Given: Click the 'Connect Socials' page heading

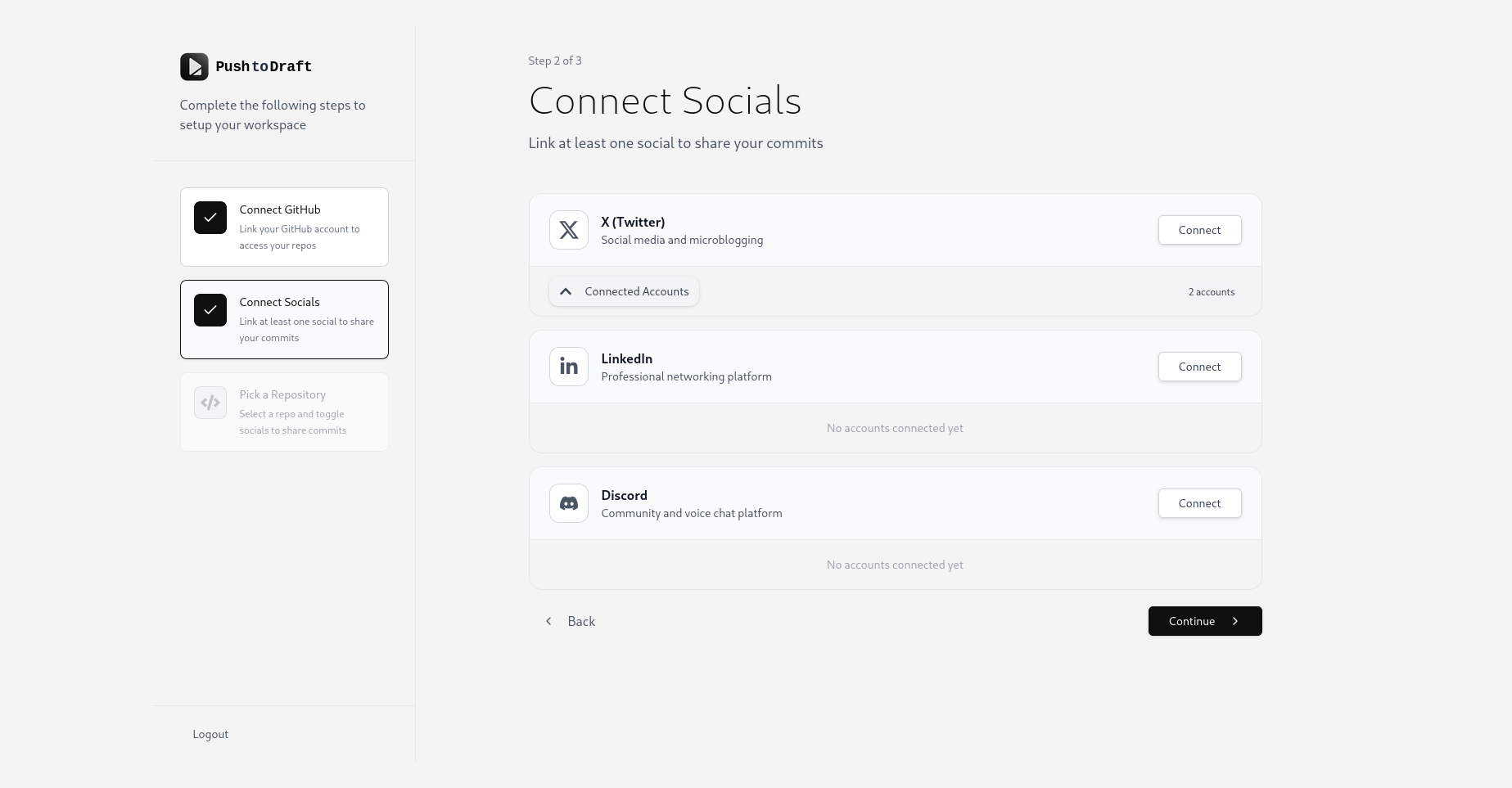Looking at the screenshot, I should 665,101.
